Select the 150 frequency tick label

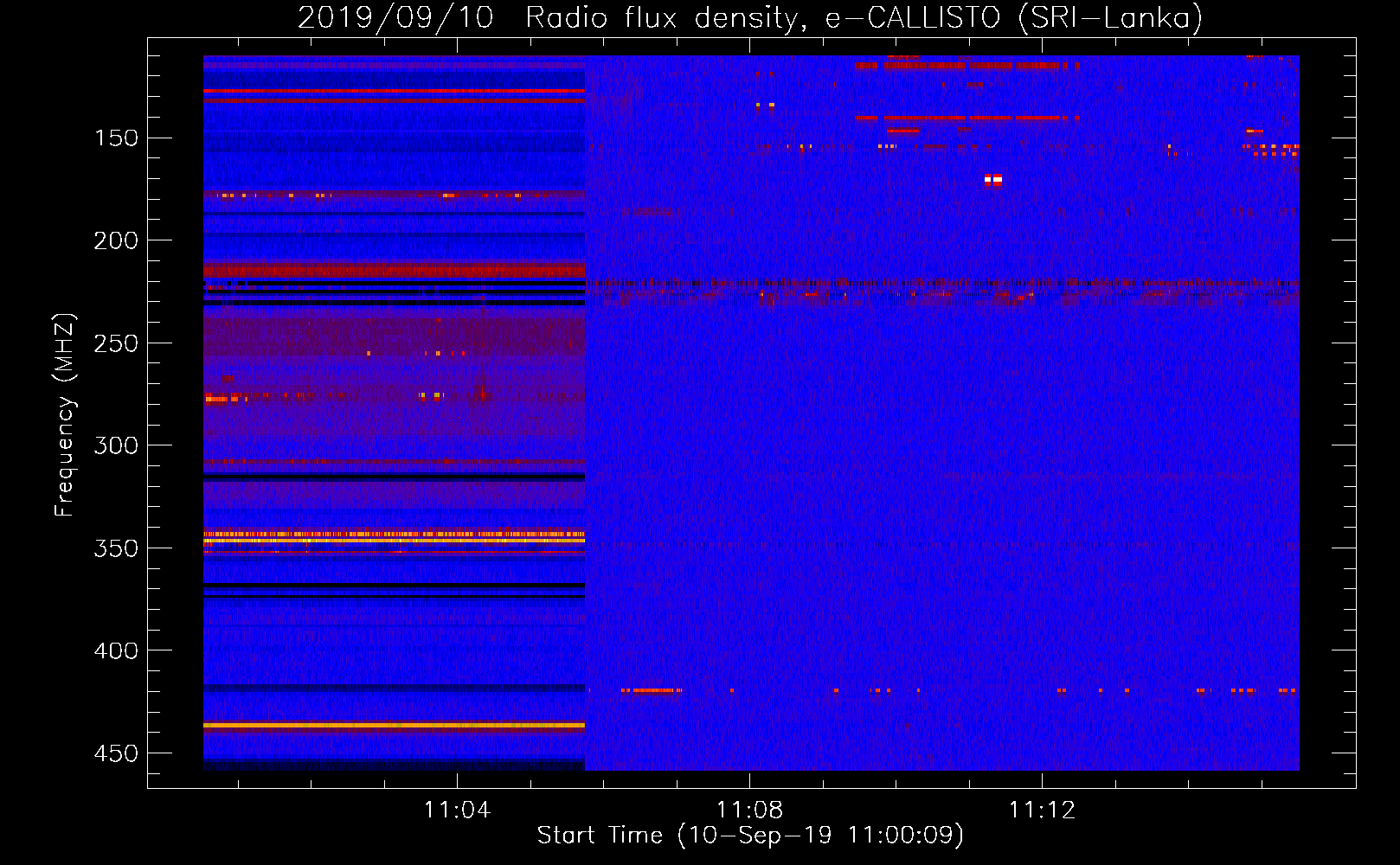coord(116,138)
